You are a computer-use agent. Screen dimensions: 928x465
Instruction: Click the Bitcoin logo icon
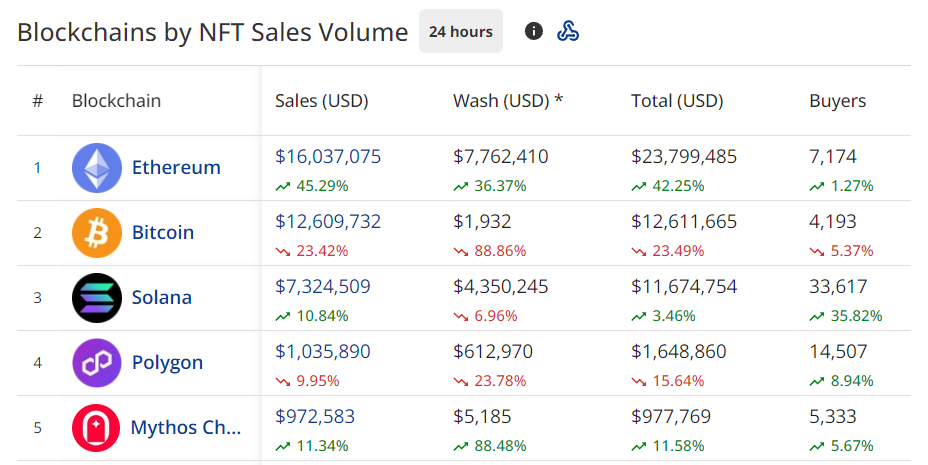pos(97,232)
